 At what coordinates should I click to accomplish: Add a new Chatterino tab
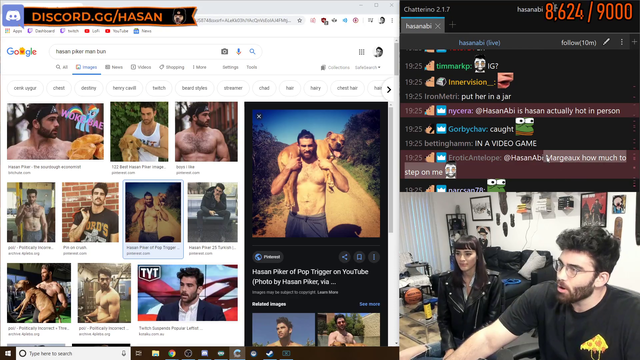click(452, 25)
